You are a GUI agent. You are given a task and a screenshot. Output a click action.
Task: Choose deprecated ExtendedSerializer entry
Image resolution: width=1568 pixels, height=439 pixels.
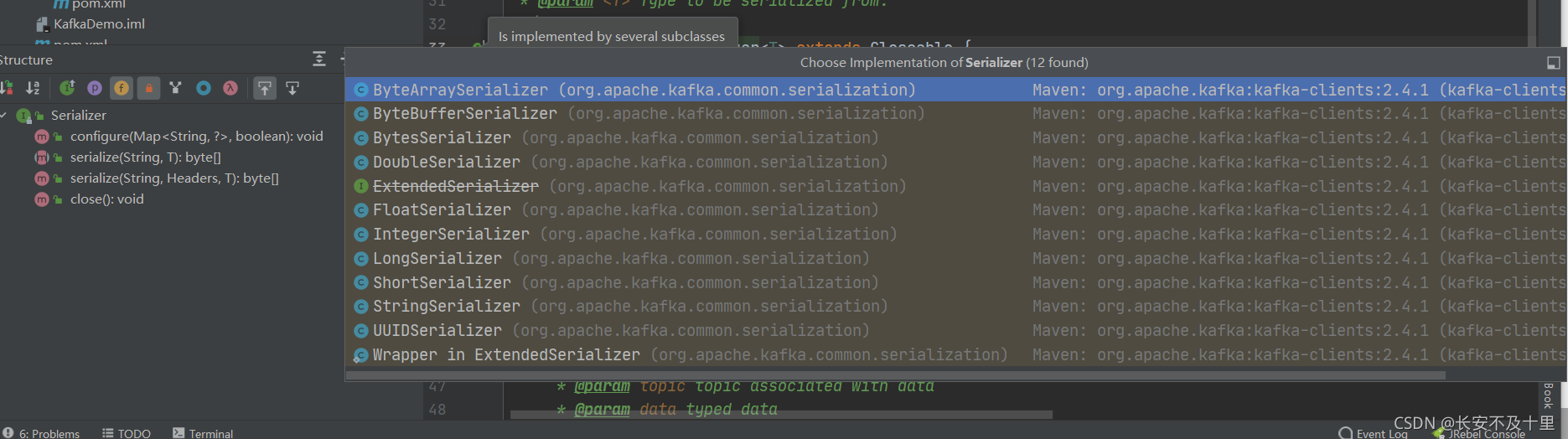click(955, 186)
